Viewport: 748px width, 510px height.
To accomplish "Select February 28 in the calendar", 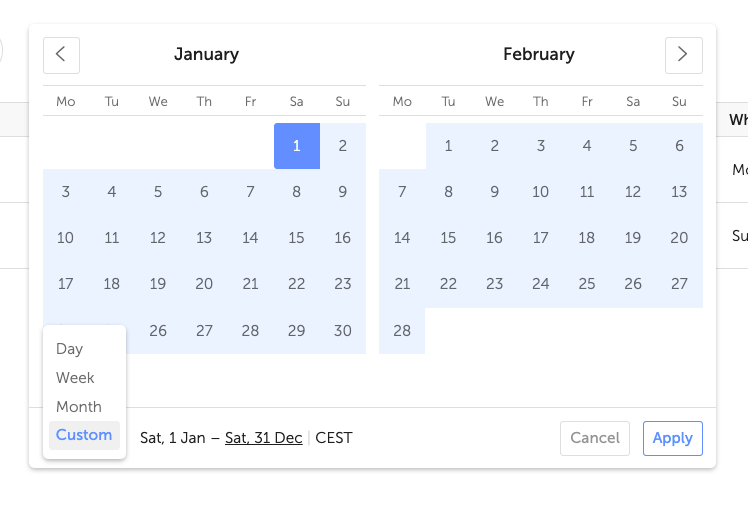I will coord(402,331).
